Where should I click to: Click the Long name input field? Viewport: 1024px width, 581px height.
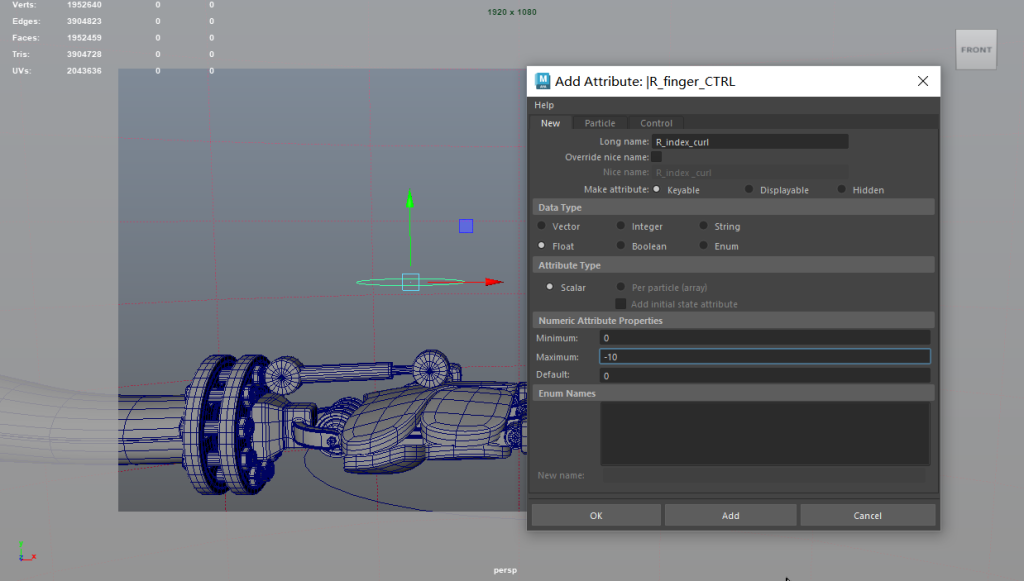[750, 142]
